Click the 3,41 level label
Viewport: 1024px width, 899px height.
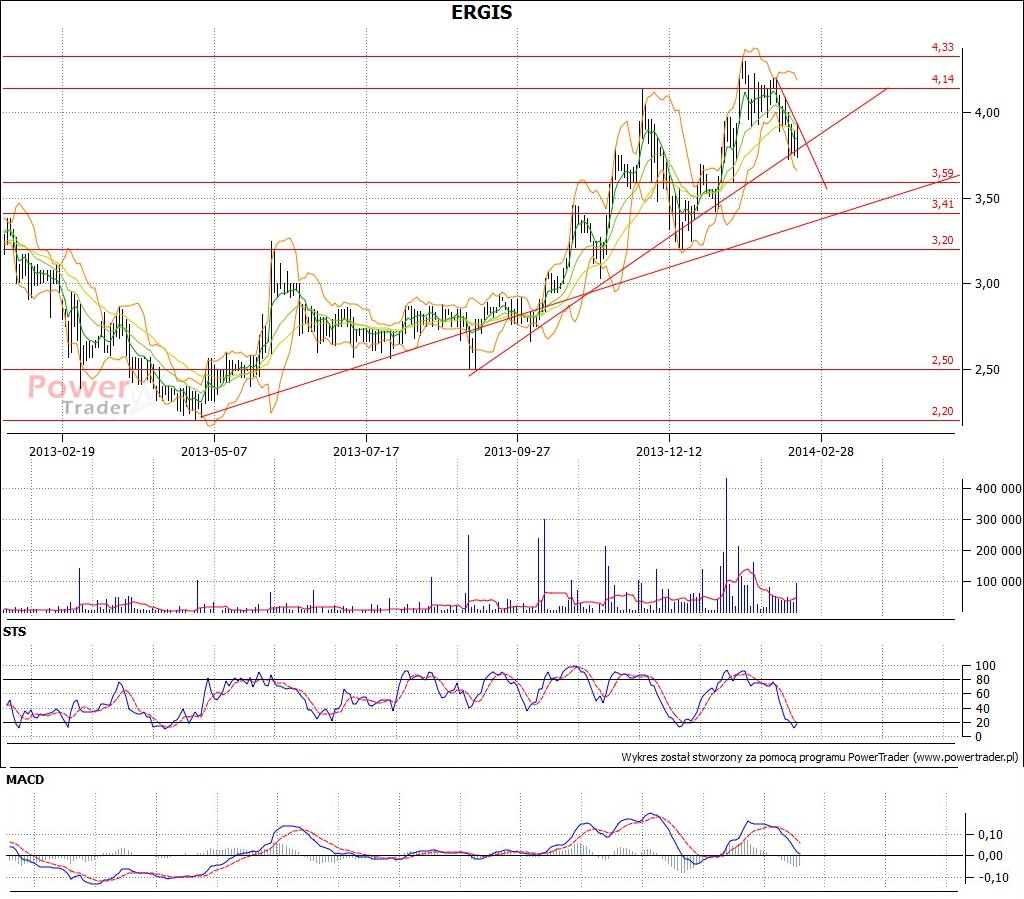[942, 204]
